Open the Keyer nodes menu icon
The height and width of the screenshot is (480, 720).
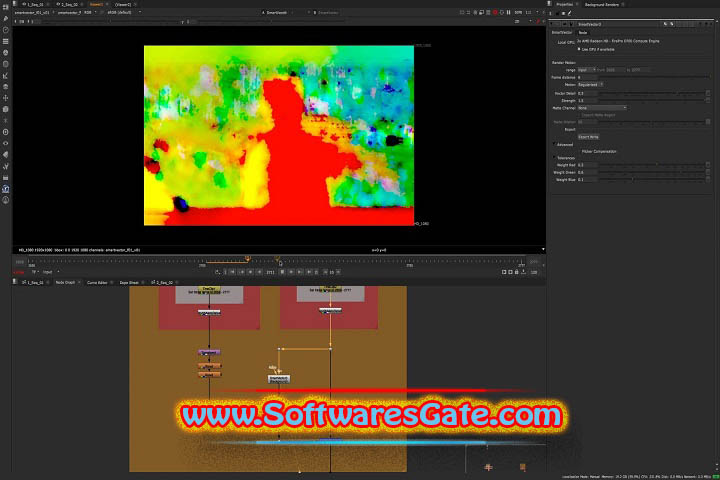[x=6, y=75]
